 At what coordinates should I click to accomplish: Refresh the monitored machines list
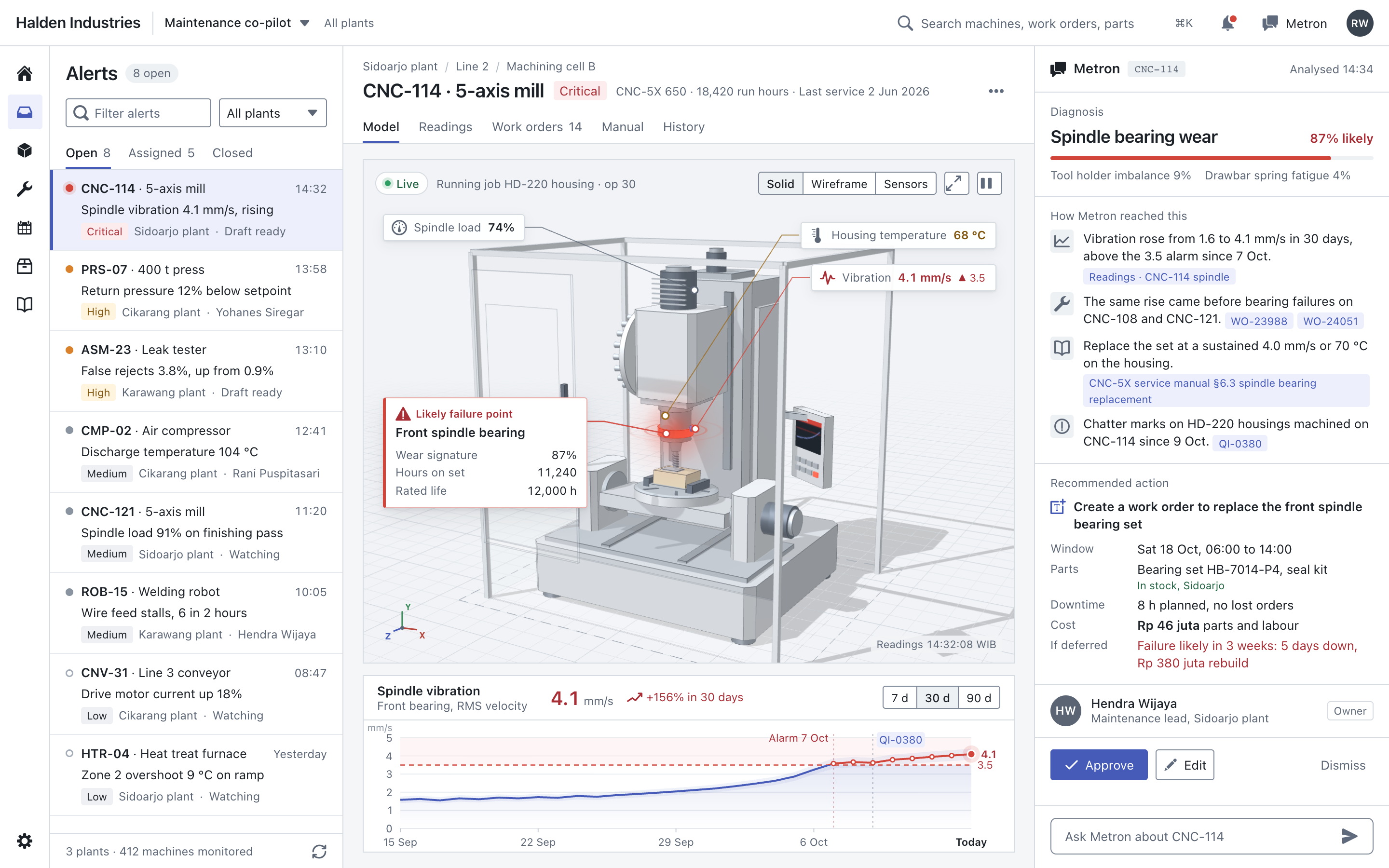coord(319,851)
